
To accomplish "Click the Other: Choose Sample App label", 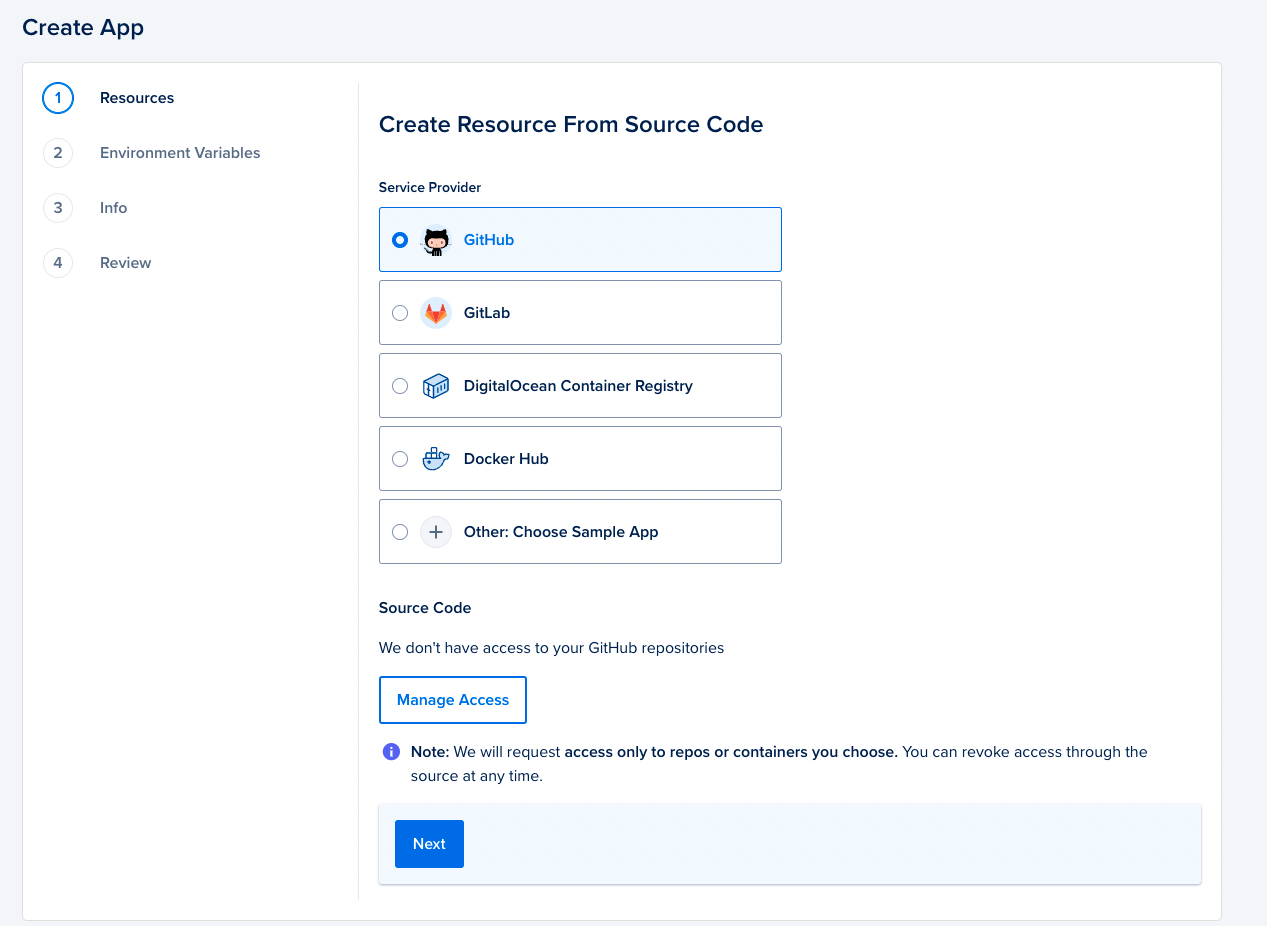I will [x=561, y=532].
